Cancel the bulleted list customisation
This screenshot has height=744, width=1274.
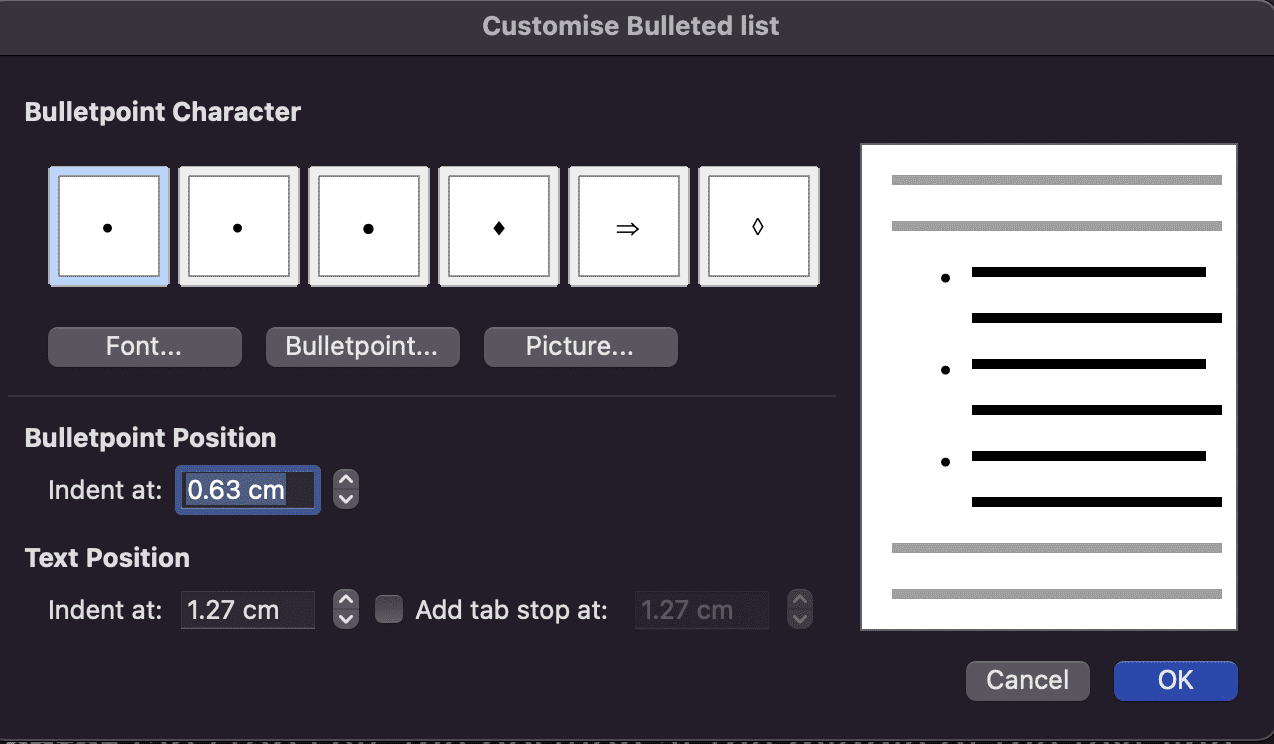point(1027,680)
